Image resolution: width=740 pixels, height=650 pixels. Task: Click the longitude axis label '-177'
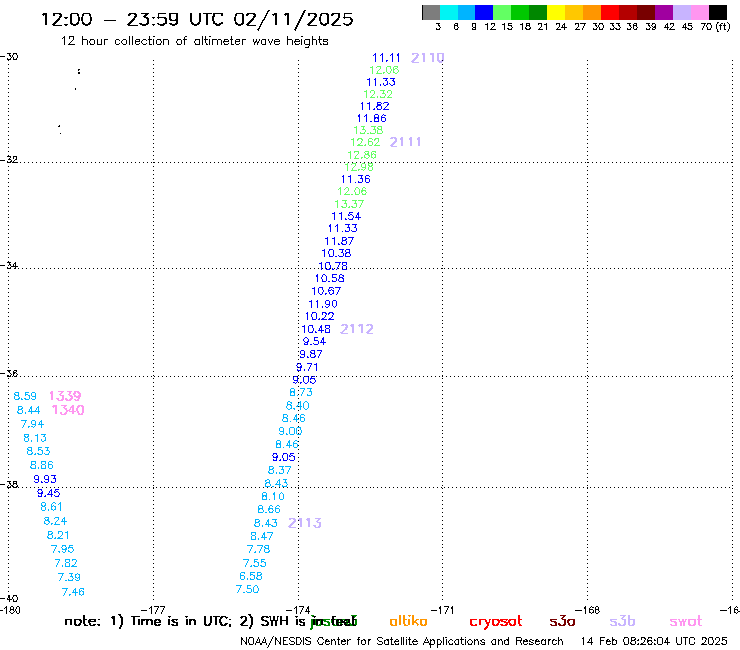point(153,610)
